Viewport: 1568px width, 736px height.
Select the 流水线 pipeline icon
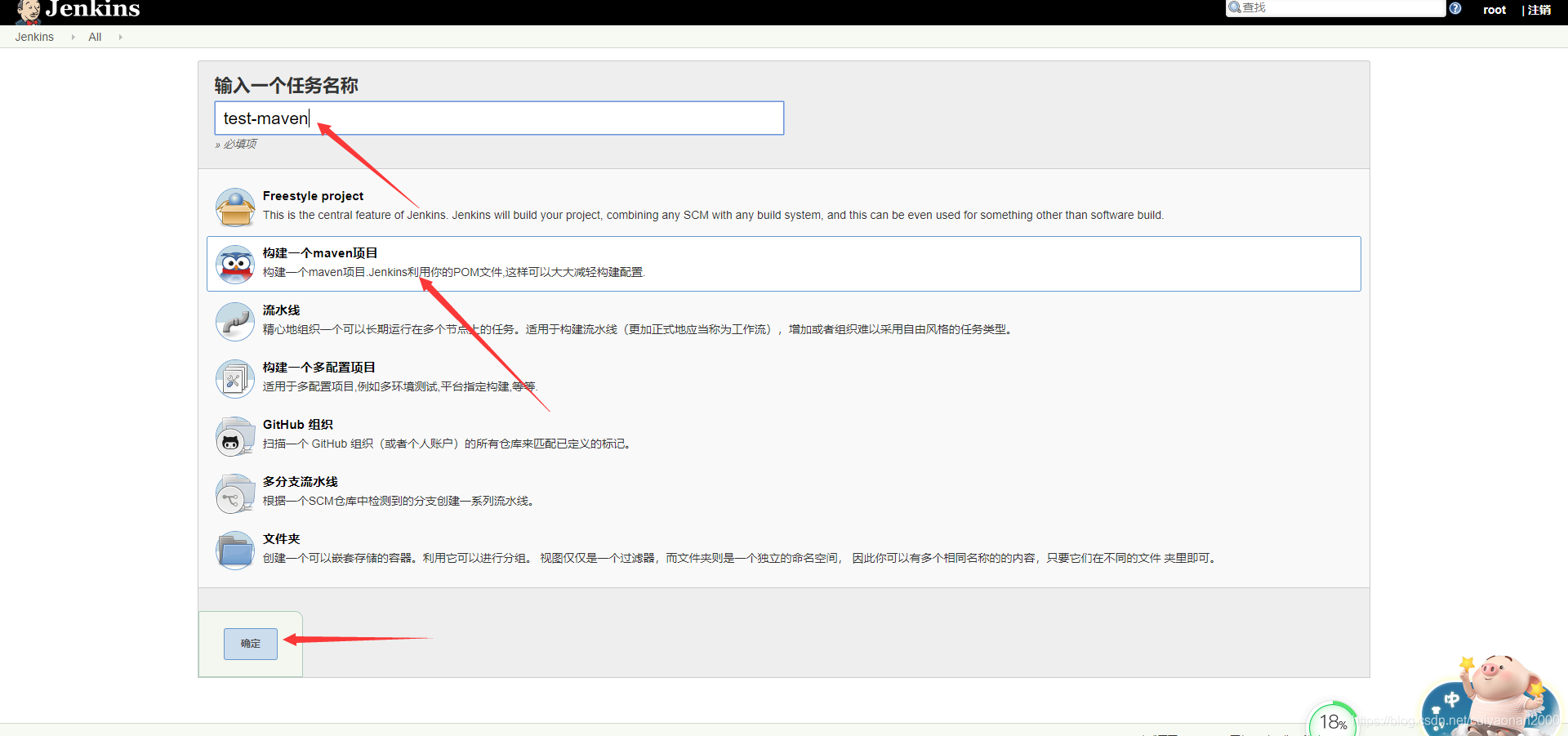pyautogui.click(x=235, y=322)
